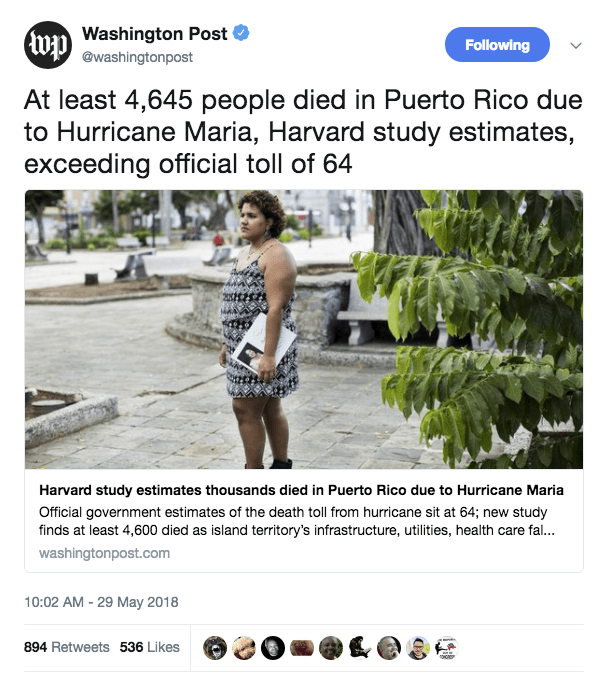Open the Harvard study estimates headline

(x=301, y=491)
